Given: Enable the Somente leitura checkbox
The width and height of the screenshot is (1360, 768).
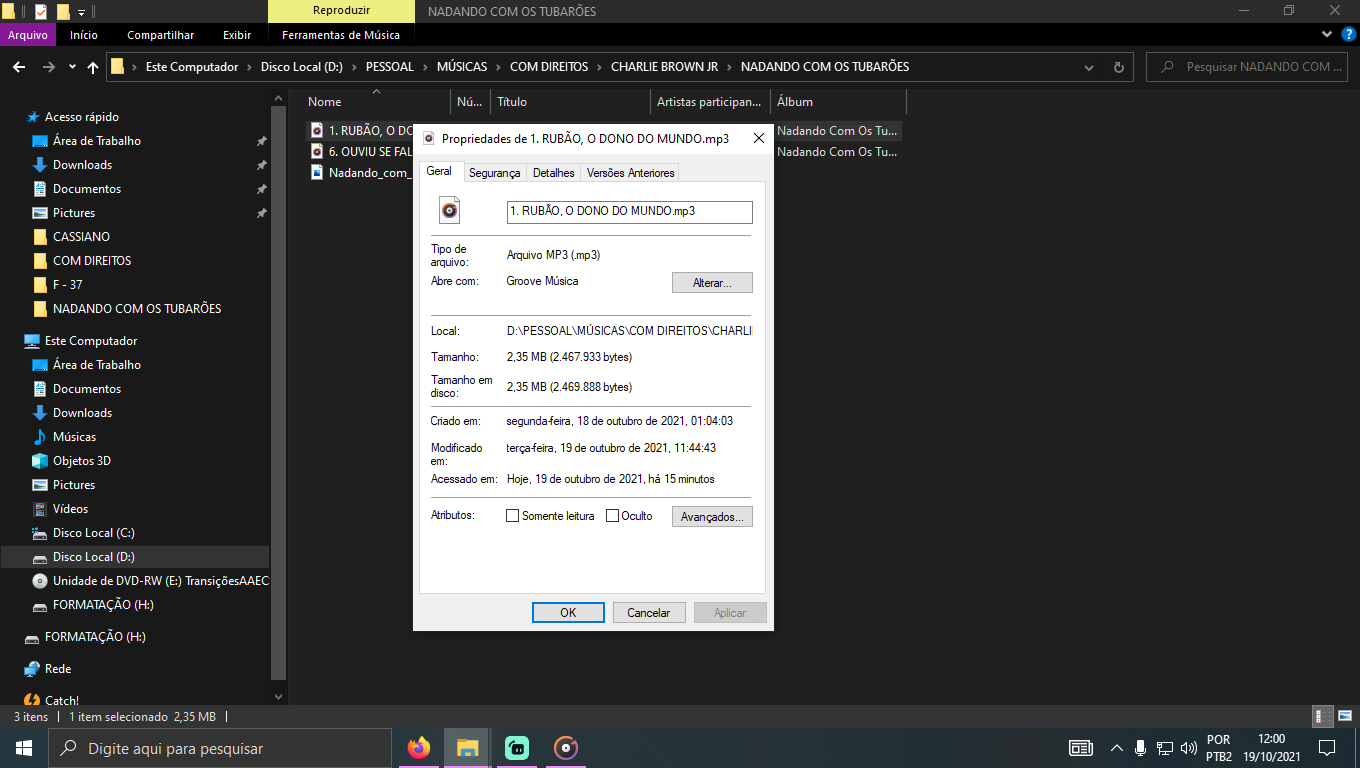Looking at the screenshot, I should coord(513,516).
